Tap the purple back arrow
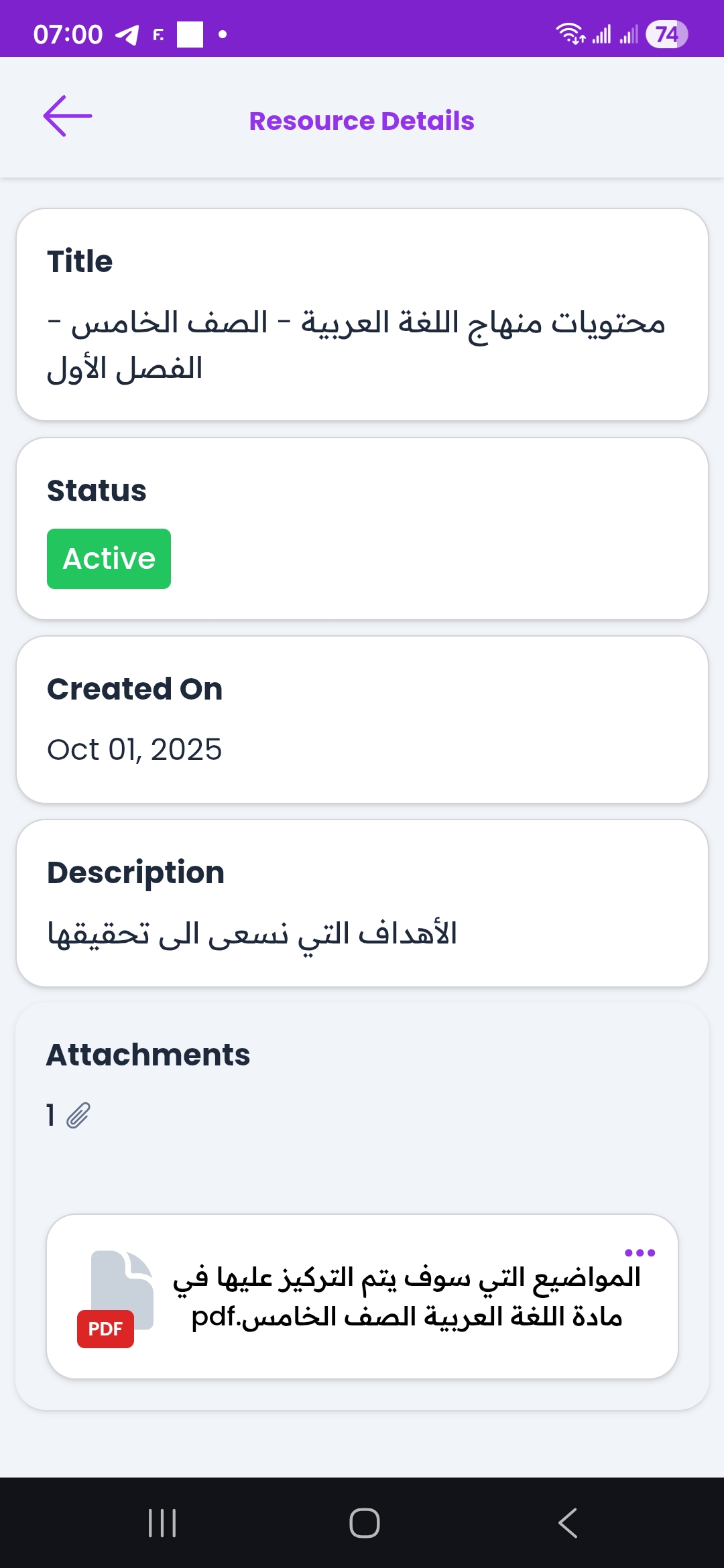The image size is (724, 1568). click(x=68, y=116)
